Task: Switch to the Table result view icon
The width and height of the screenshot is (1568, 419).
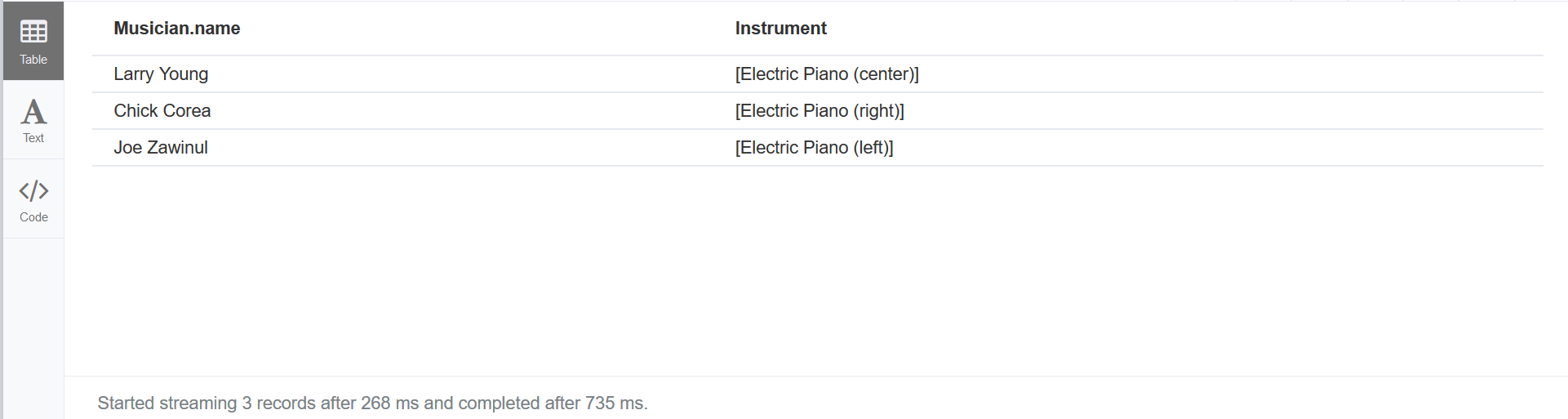Action: 33,32
